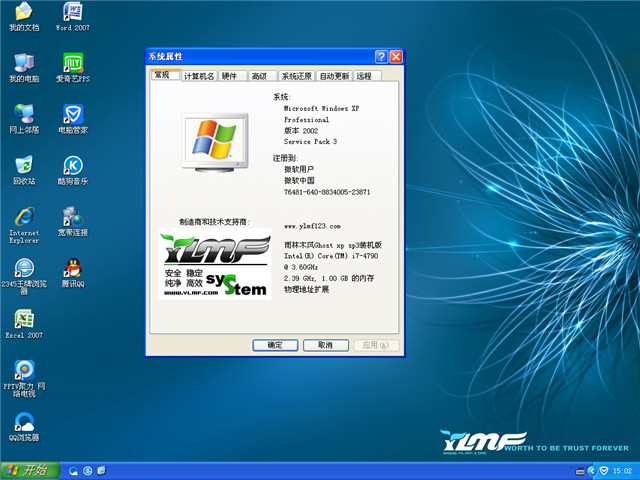Click the serial number 76481-640-8834005-23871
The image size is (640, 480).
(327, 192)
